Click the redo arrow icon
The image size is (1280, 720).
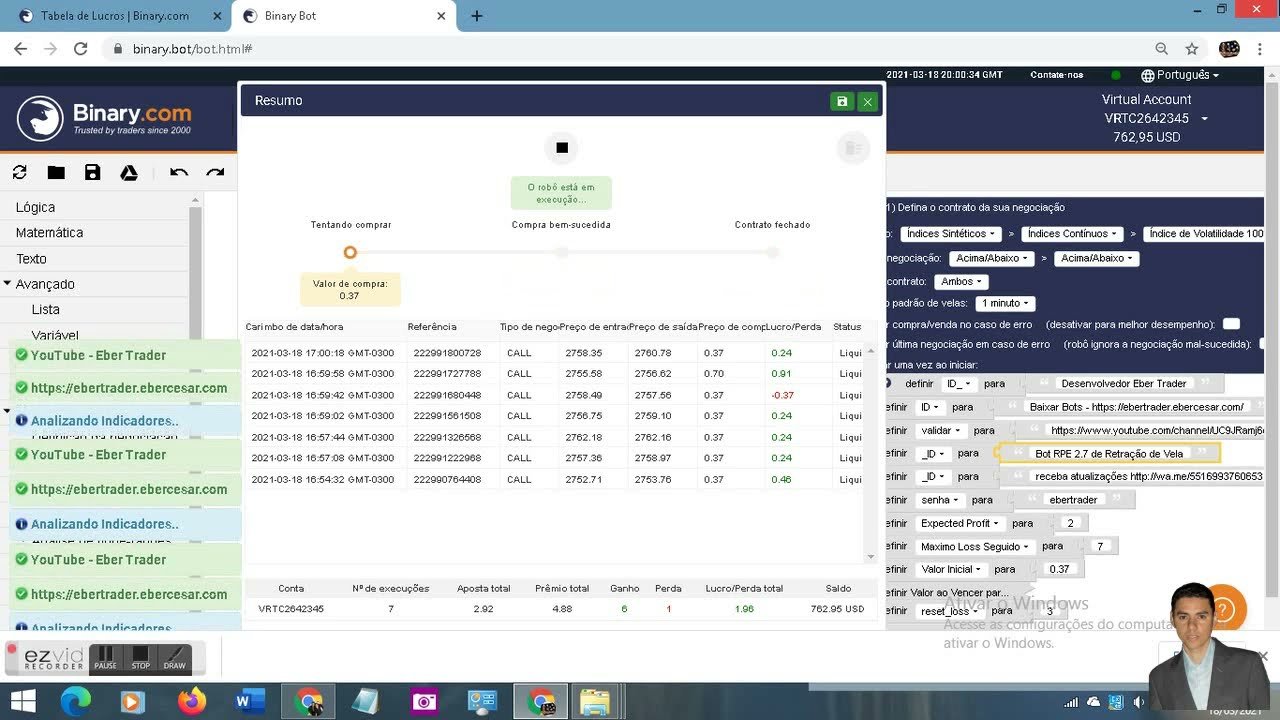coord(215,172)
